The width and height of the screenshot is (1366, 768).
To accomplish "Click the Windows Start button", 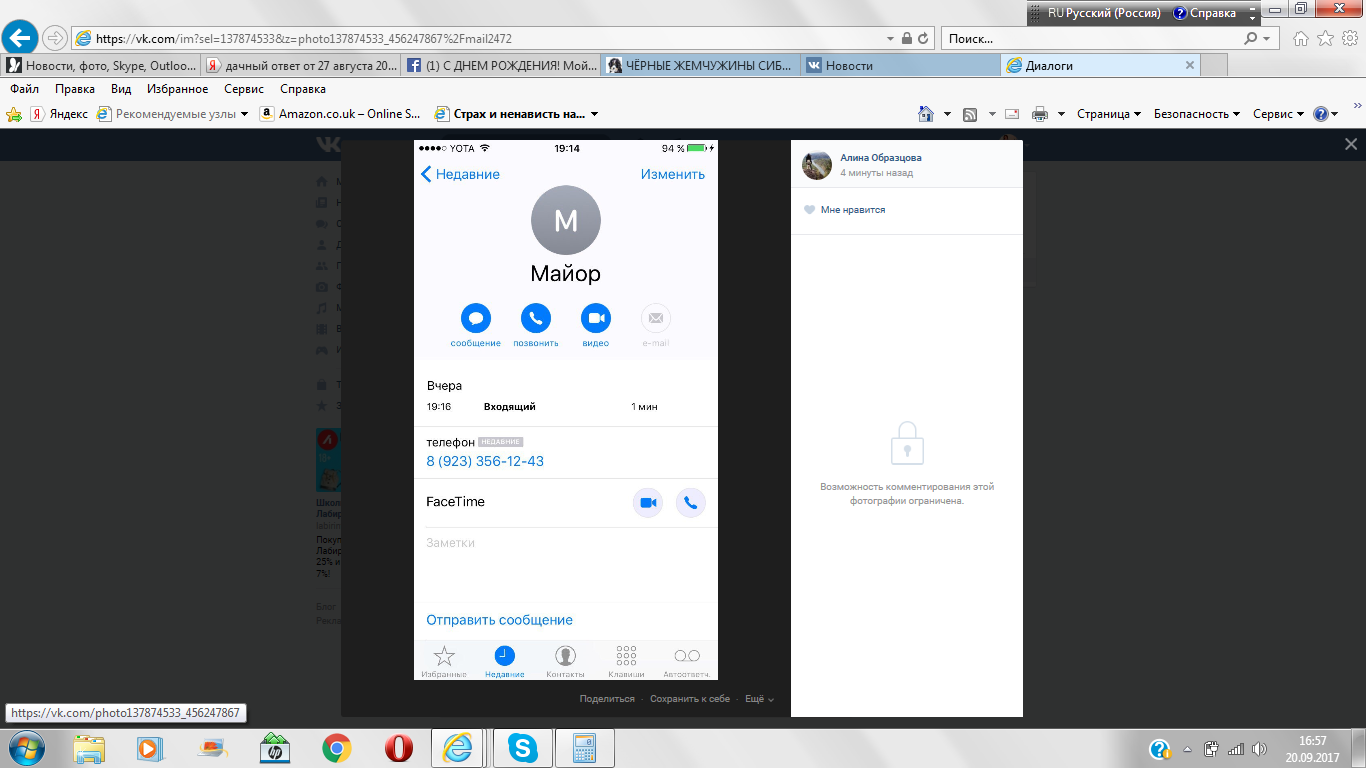I will coord(26,748).
